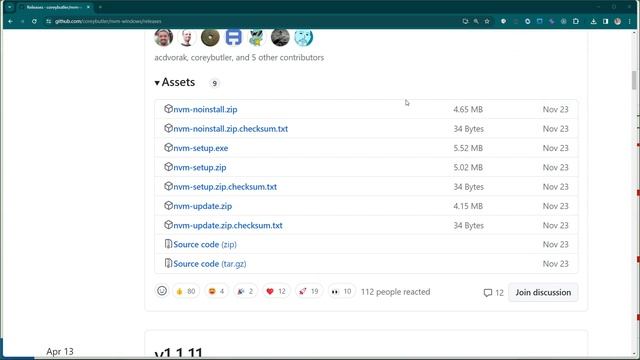Viewport: 640px width, 360px height.
Task: Open the Chrome profile avatar
Action: click(618, 21)
